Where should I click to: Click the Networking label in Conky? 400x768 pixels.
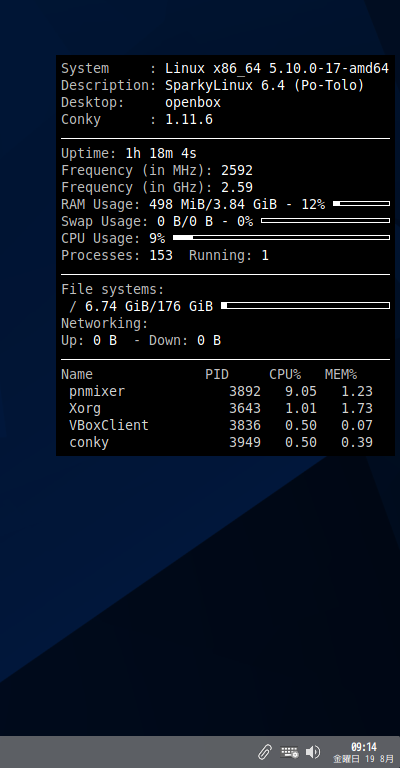pos(104,323)
